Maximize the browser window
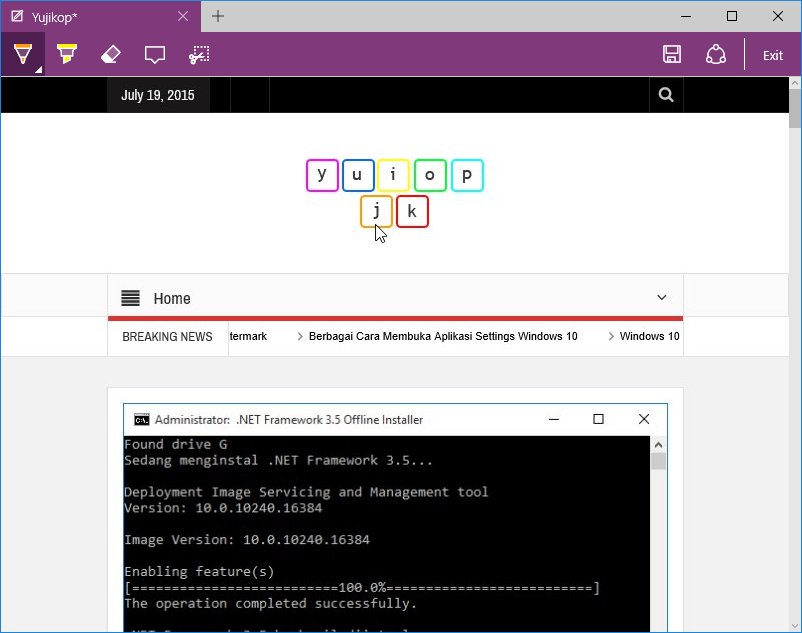 tap(732, 16)
